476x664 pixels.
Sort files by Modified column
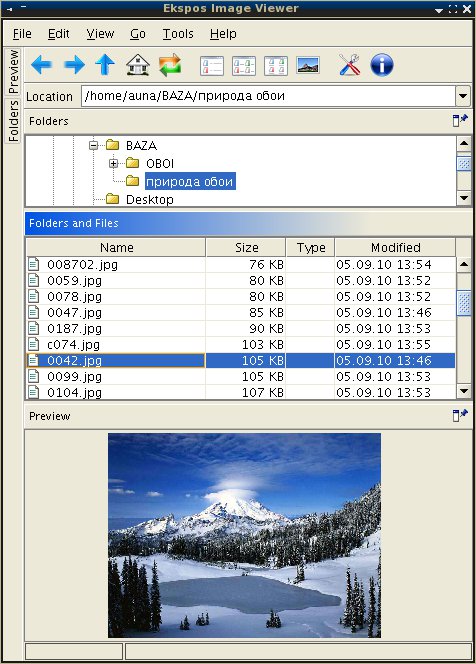pyautogui.click(x=395, y=247)
